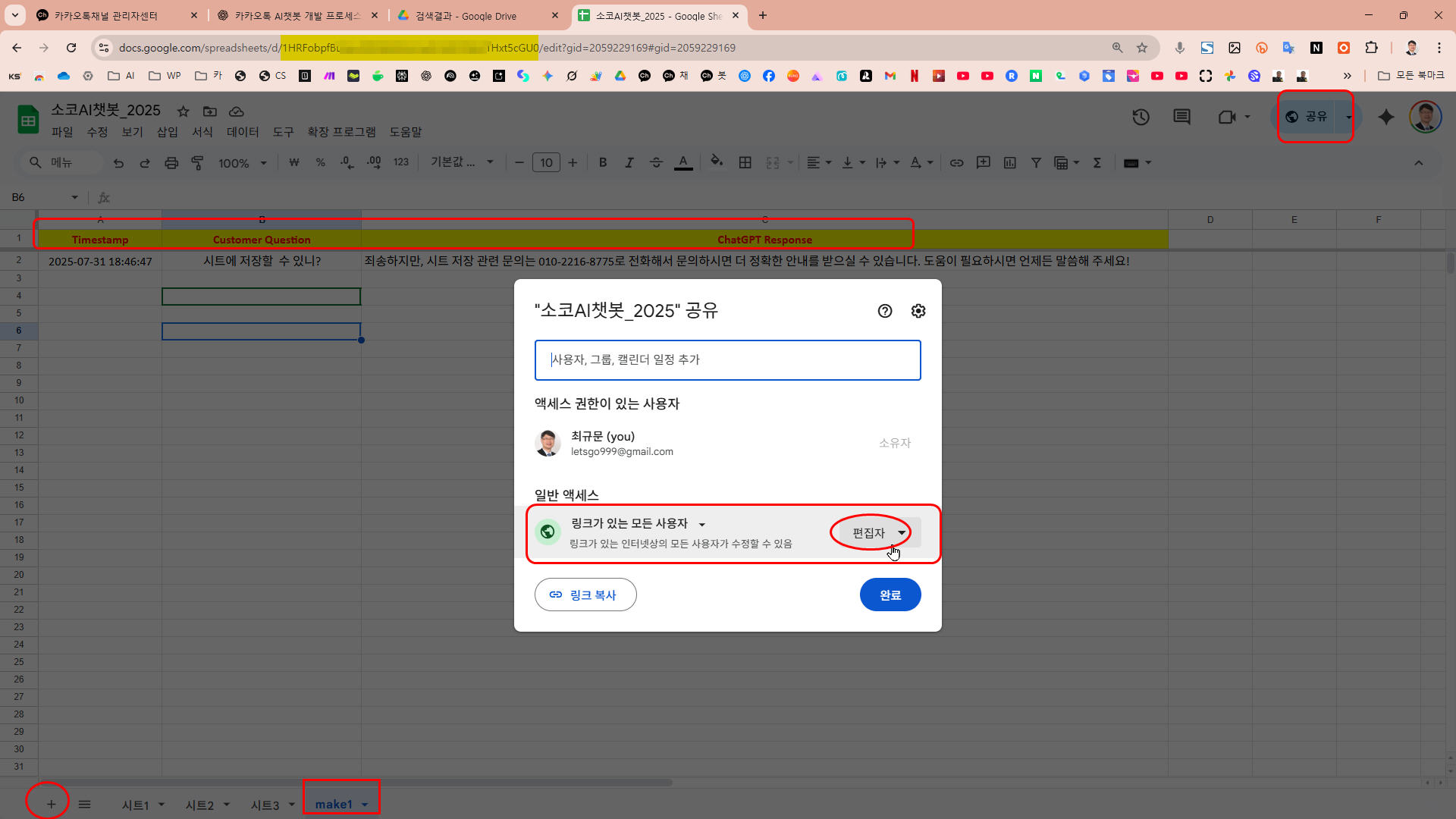Apply percent format
The image size is (1456, 819).
pyautogui.click(x=320, y=162)
